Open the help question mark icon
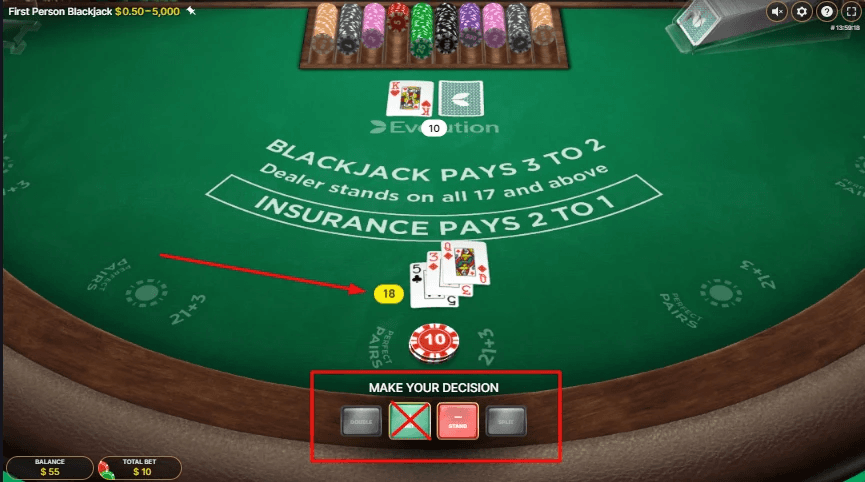Image resolution: width=865 pixels, height=482 pixels. pos(826,12)
